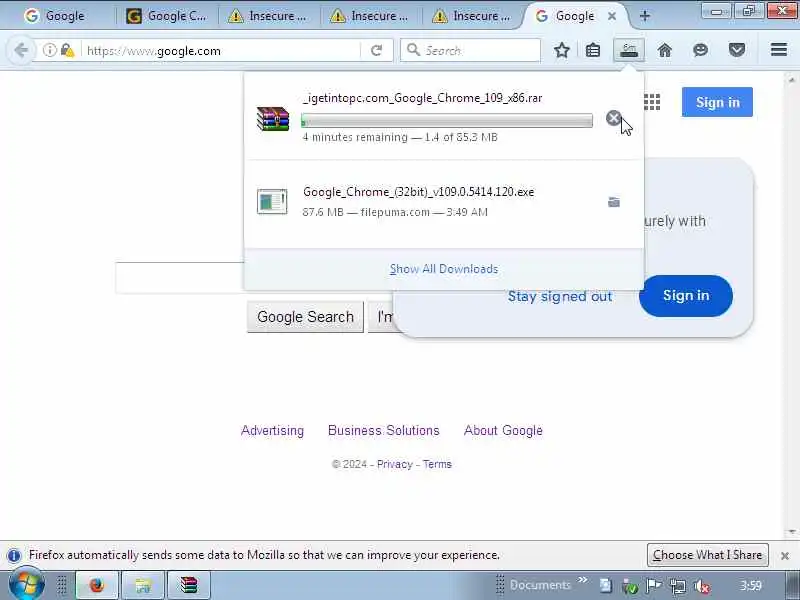Open the Terms link
Image resolution: width=800 pixels, height=600 pixels.
click(x=437, y=464)
